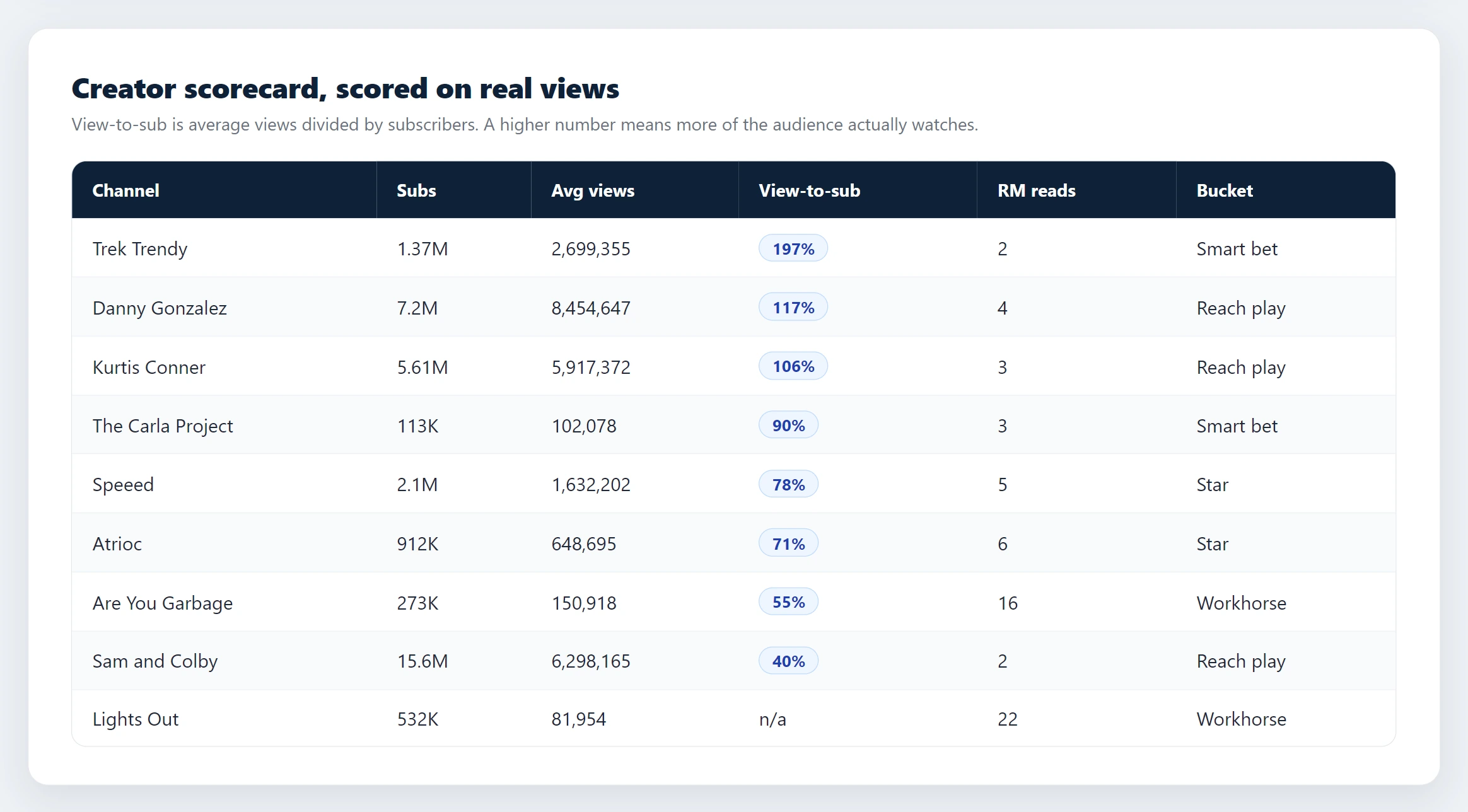
Task: Select the Sam and Colby channel name
Action: click(155, 661)
